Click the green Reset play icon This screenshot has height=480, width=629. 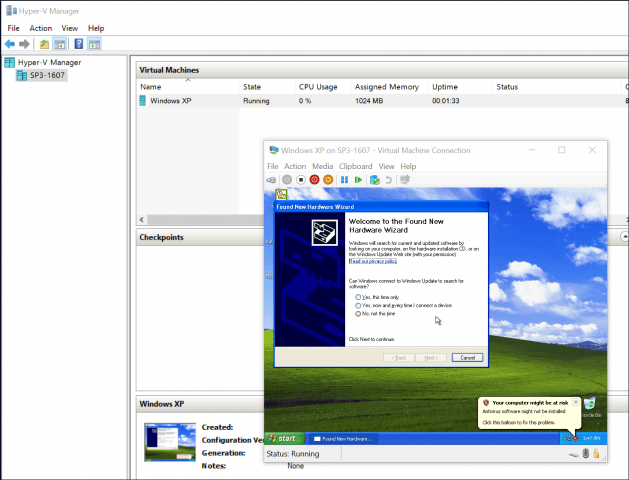358,180
